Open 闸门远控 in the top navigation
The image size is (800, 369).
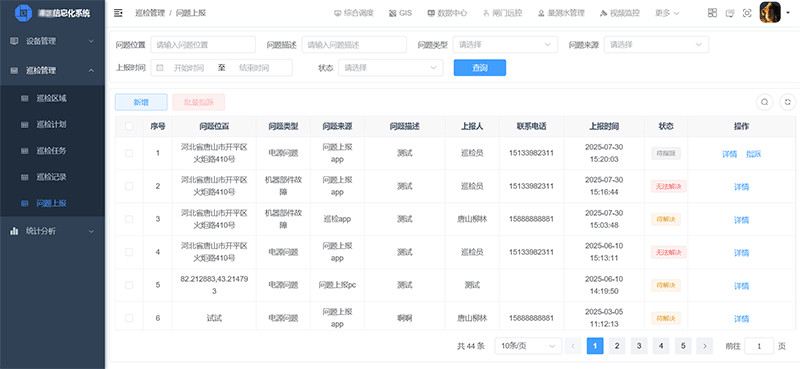click(x=502, y=13)
